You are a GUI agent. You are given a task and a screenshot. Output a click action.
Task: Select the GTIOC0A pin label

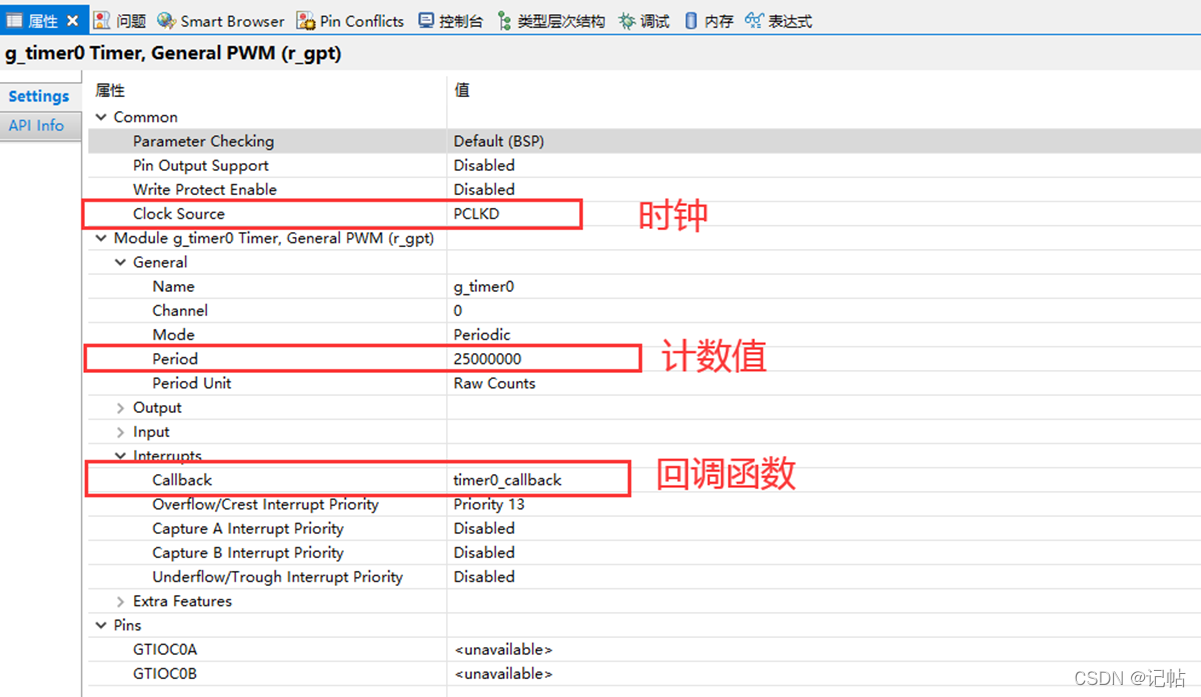pos(165,649)
